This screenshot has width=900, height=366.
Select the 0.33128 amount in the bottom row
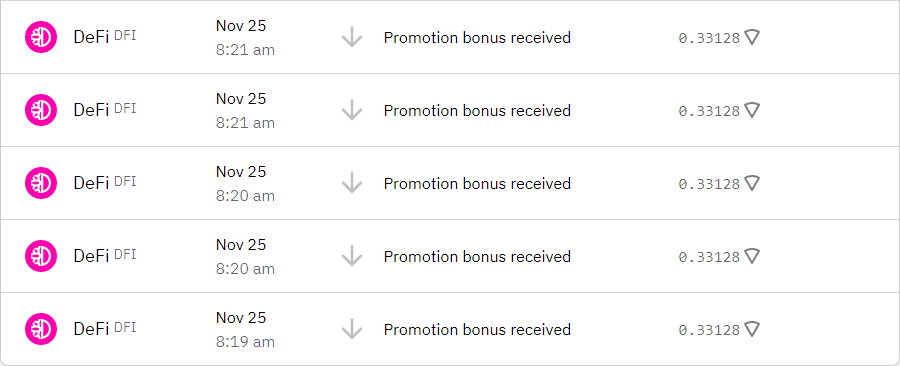[x=709, y=330]
